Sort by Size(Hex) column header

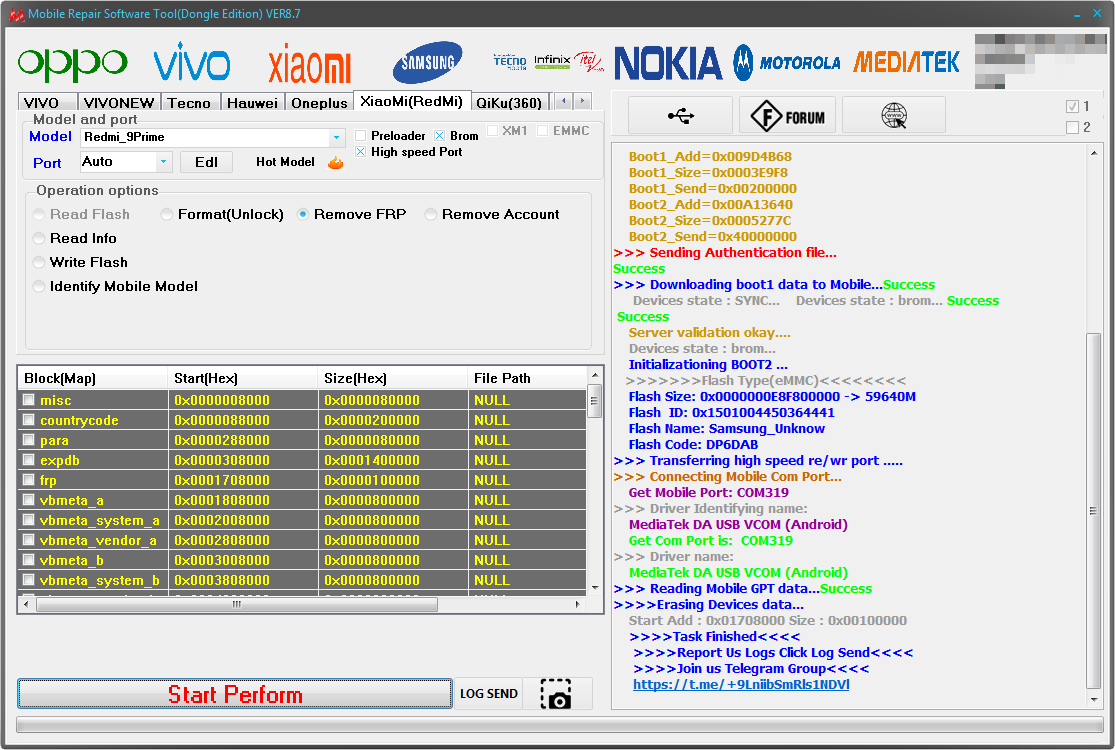[393, 378]
